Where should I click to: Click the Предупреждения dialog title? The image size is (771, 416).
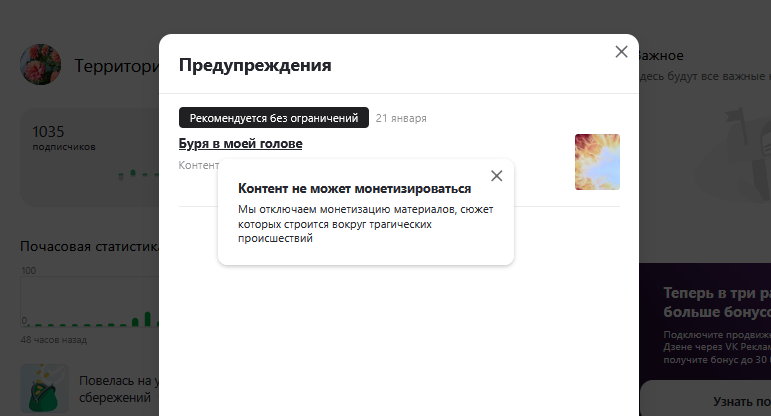255,65
